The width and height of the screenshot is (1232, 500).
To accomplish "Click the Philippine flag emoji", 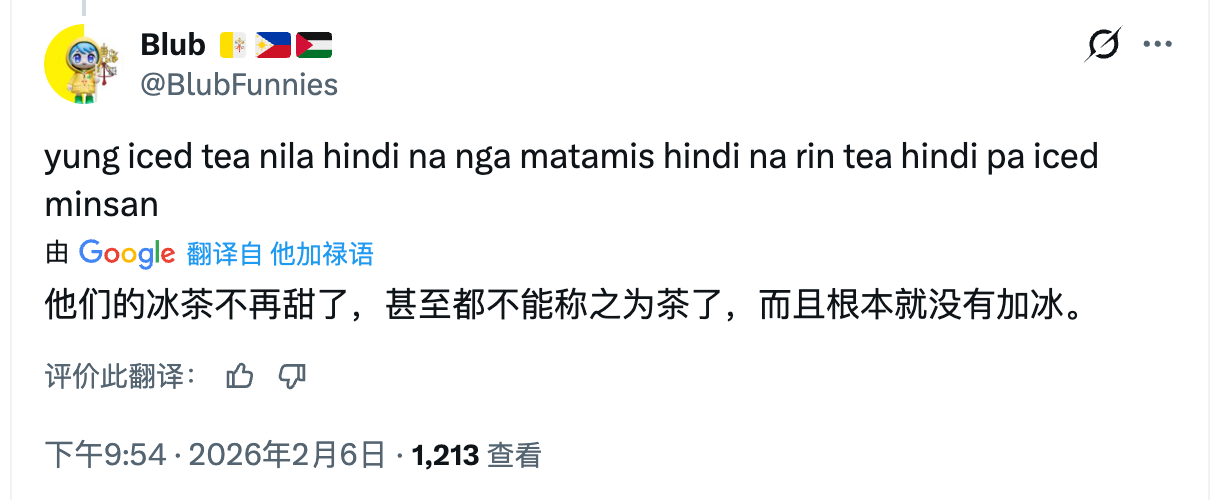I will pos(273,45).
